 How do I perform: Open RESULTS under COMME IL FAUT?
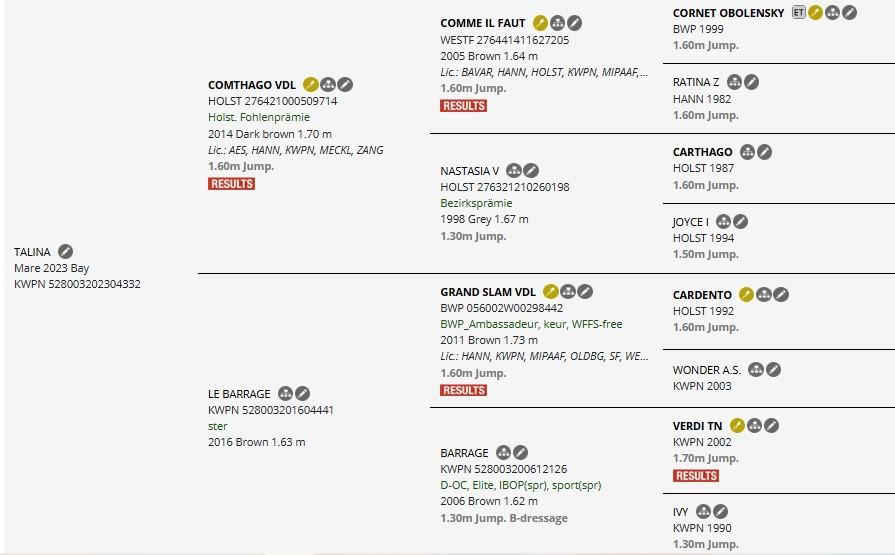click(463, 106)
